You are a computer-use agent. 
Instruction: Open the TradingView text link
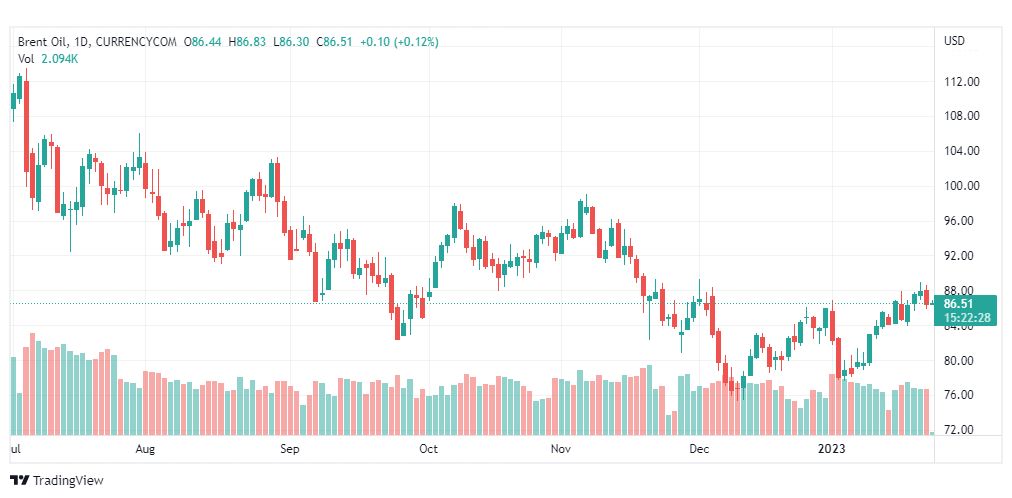coord(68,481)
